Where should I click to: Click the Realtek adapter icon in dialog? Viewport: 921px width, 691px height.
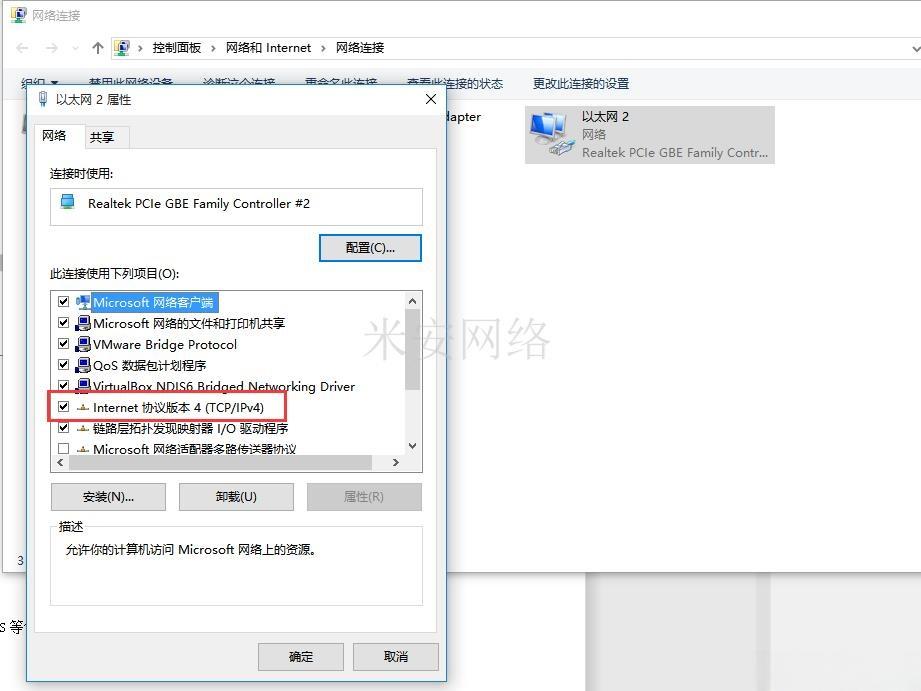point(68,202)
